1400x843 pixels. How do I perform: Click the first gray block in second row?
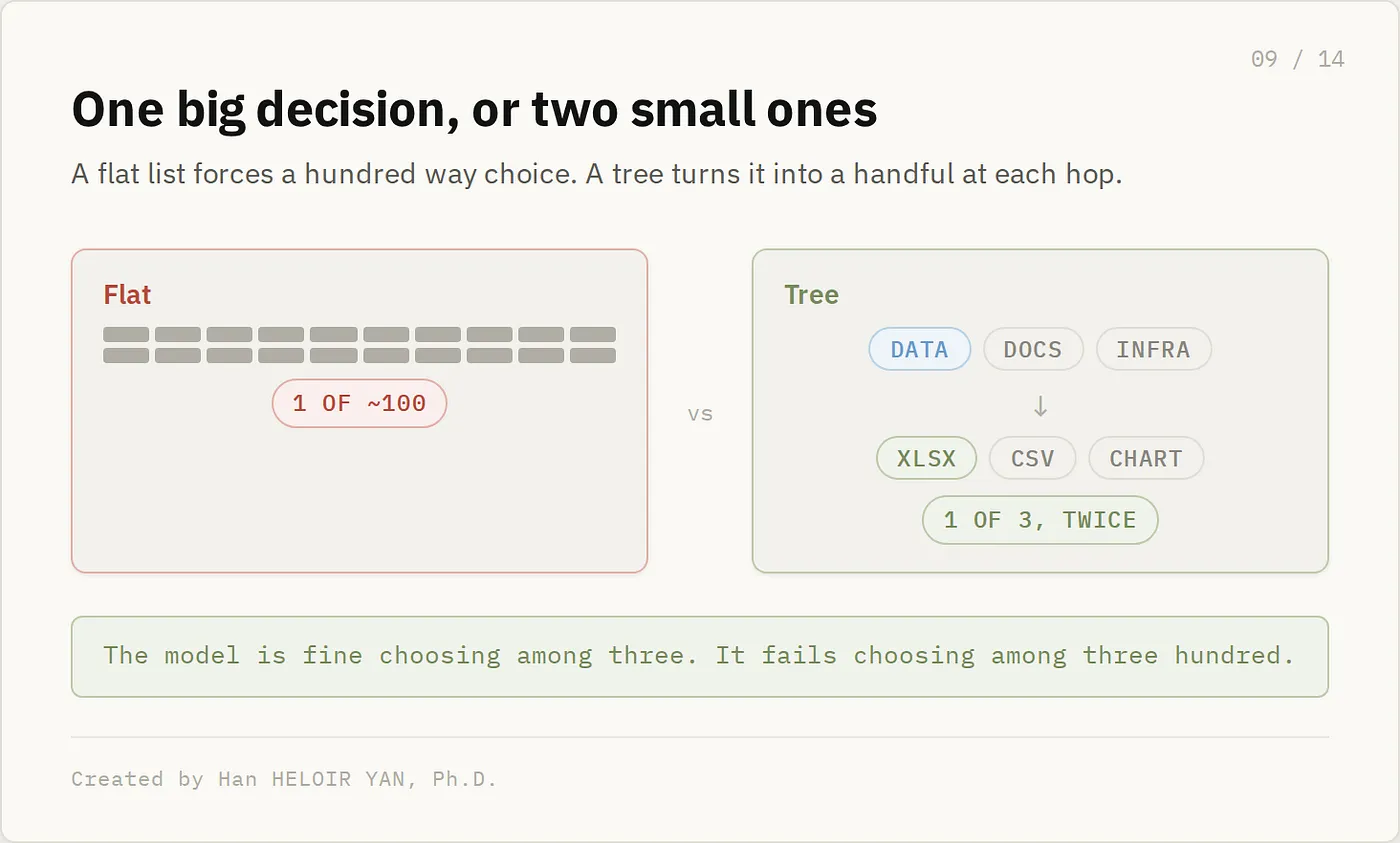126,355
